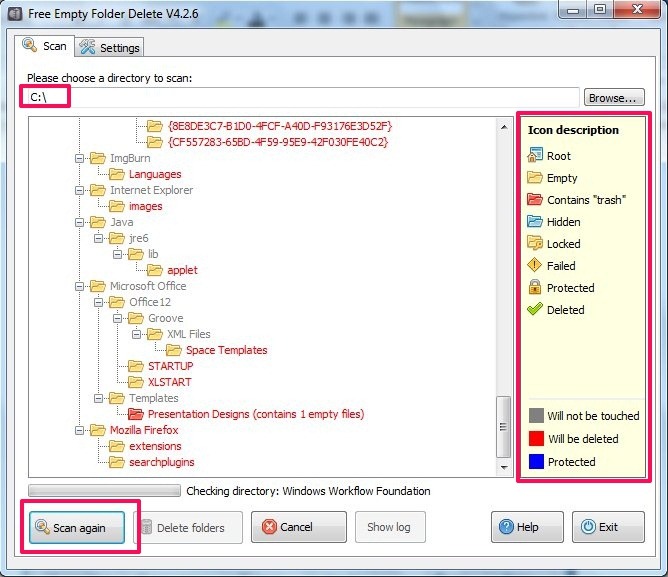Click the folder icon beside STARTUP
This screenshot has width=668, height=577.
[x=136, y=366]
